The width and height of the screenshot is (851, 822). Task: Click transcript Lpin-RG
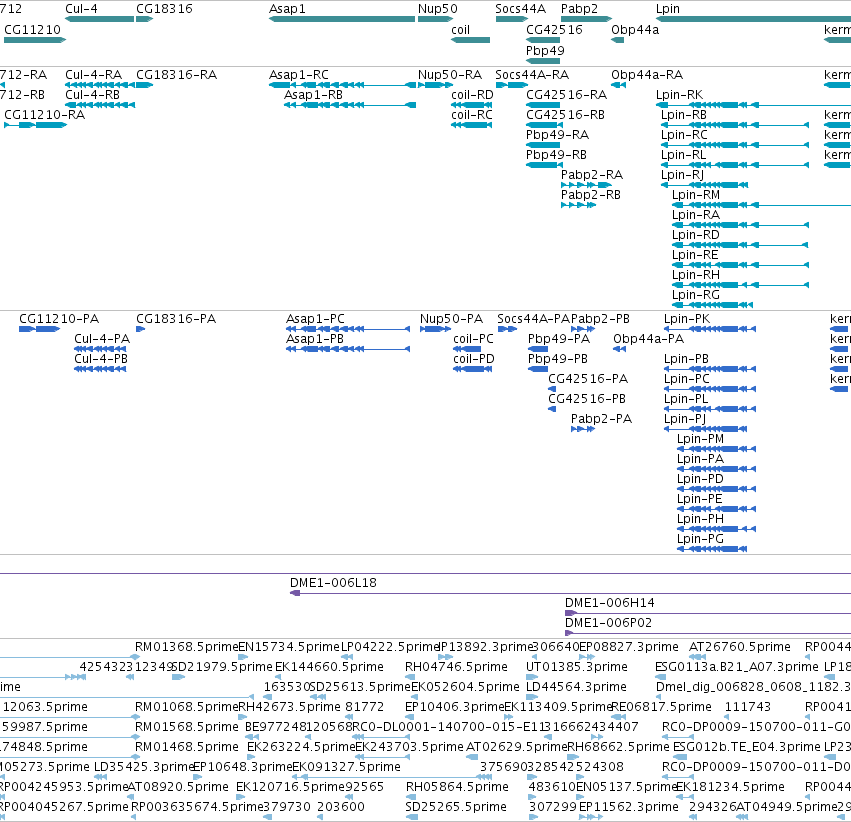click(713, 305)
